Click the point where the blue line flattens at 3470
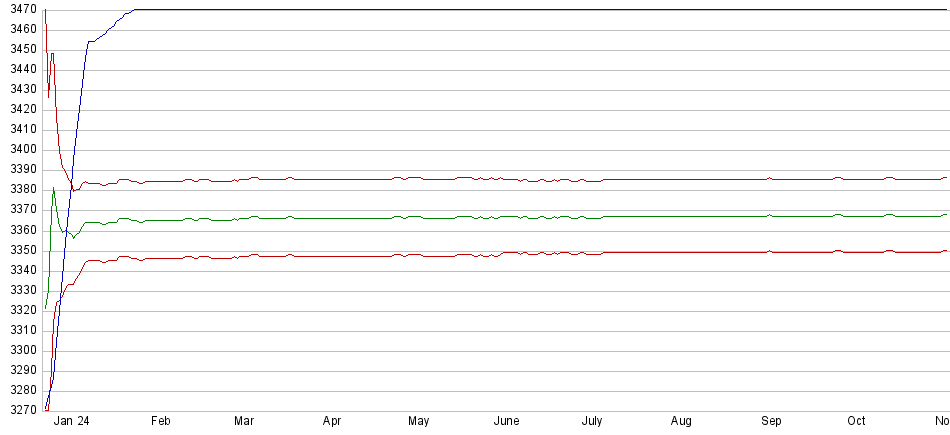The image size is (950, 435). [x=134, y=10]
